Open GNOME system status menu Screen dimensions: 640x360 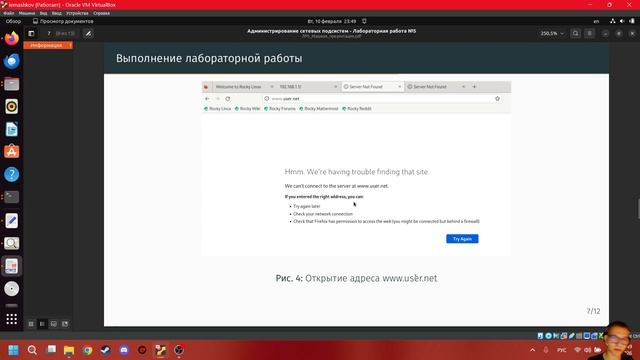click(622, 21)
